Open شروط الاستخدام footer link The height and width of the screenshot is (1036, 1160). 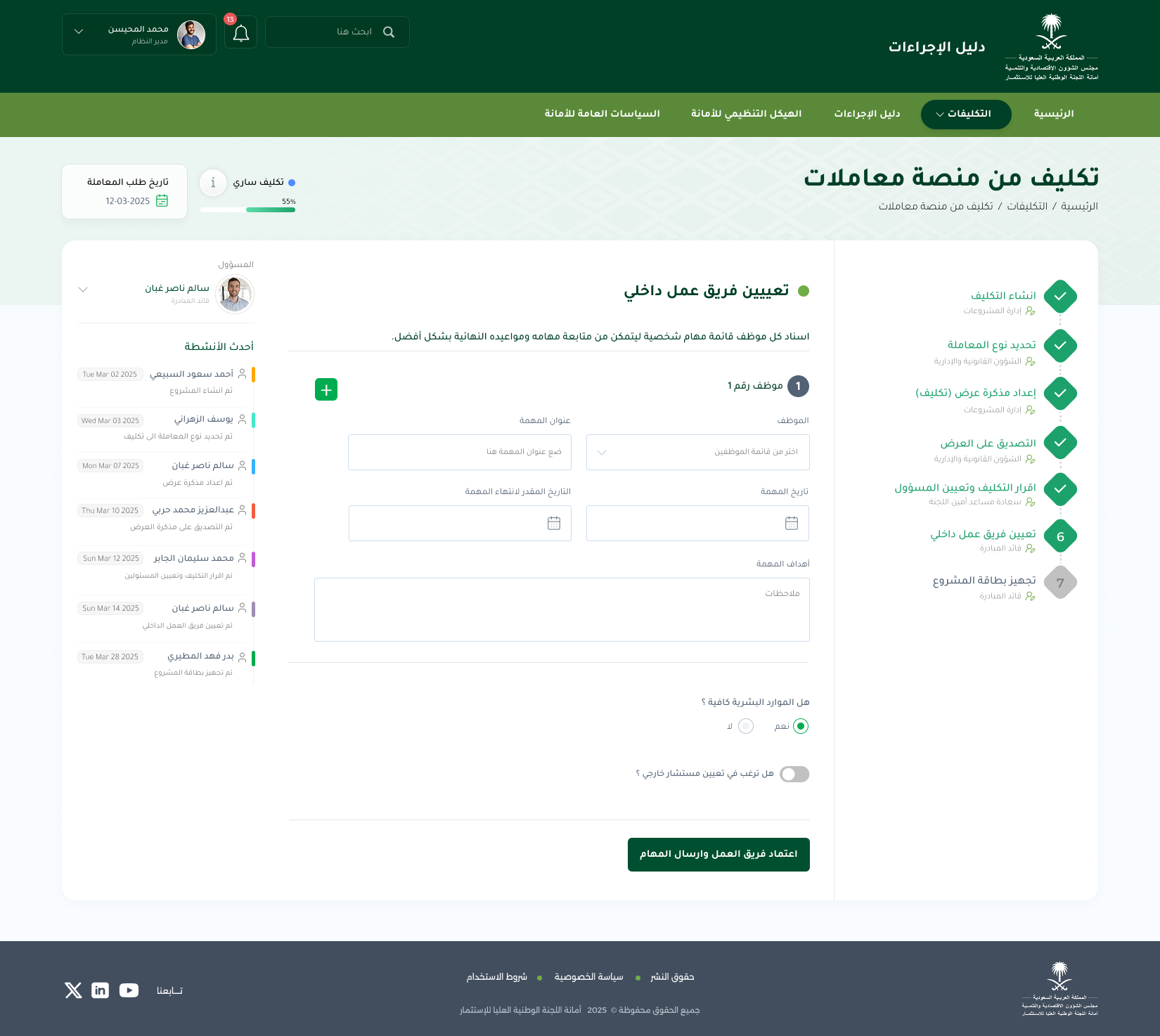click(497, 977)
